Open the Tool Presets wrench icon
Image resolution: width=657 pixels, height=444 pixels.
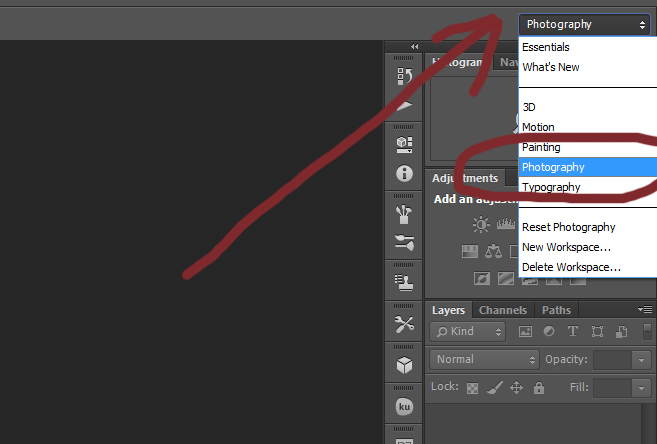[404, 323]
